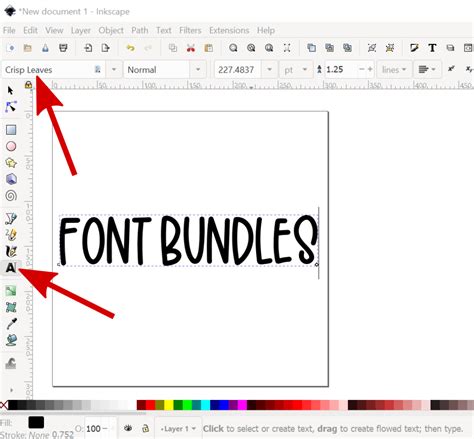Image resolution: width=474 pixels, height=439 pixels.
Task: Select the Tweak tool
Action: pyautogui.click(x=11, y=364)
